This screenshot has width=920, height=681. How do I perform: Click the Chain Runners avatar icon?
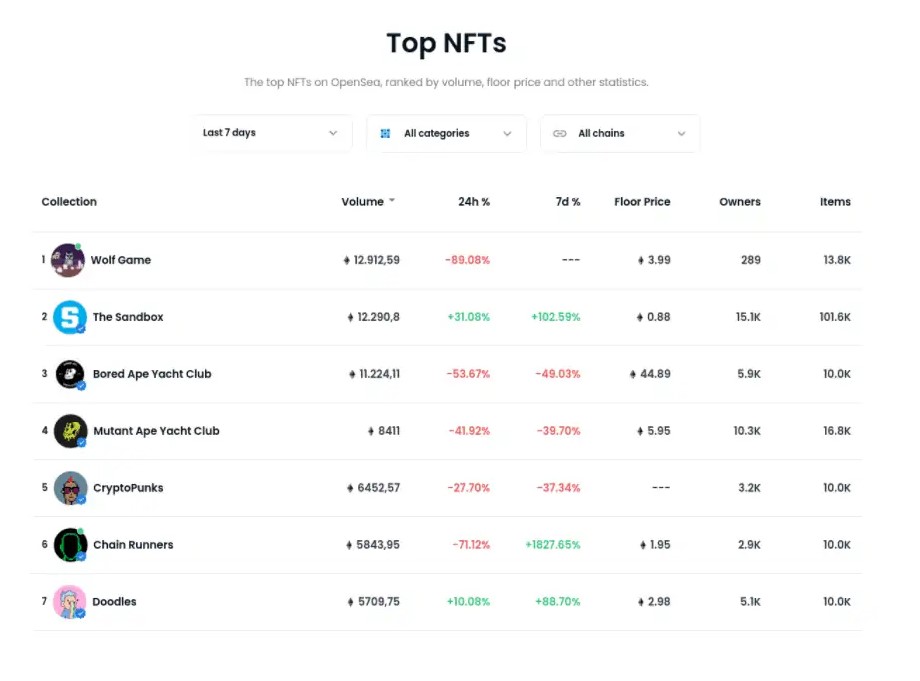(67, 544)
